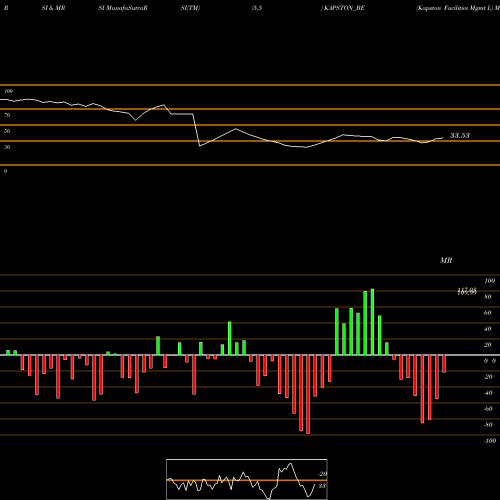
Task: Open the mini overview chart thumbnail
Action: click(x=247, y=479)
